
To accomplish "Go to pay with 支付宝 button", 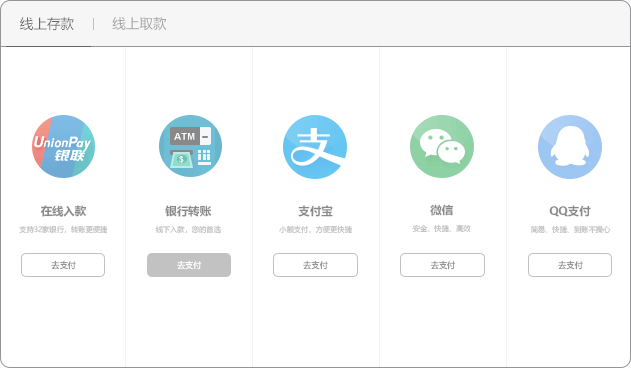I will pos(315,265).
